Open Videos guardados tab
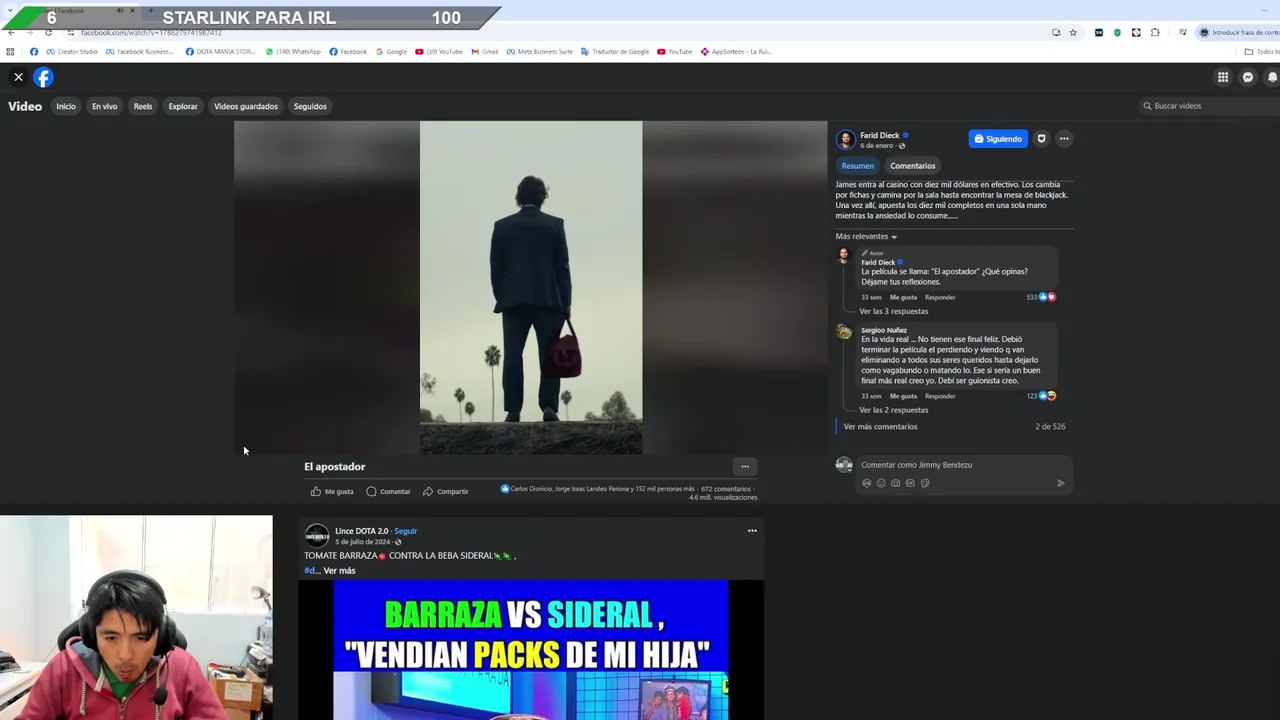 246,106
